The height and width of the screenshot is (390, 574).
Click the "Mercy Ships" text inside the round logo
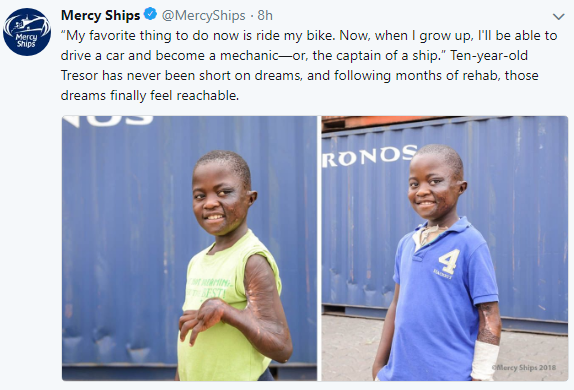coord(26,41)
